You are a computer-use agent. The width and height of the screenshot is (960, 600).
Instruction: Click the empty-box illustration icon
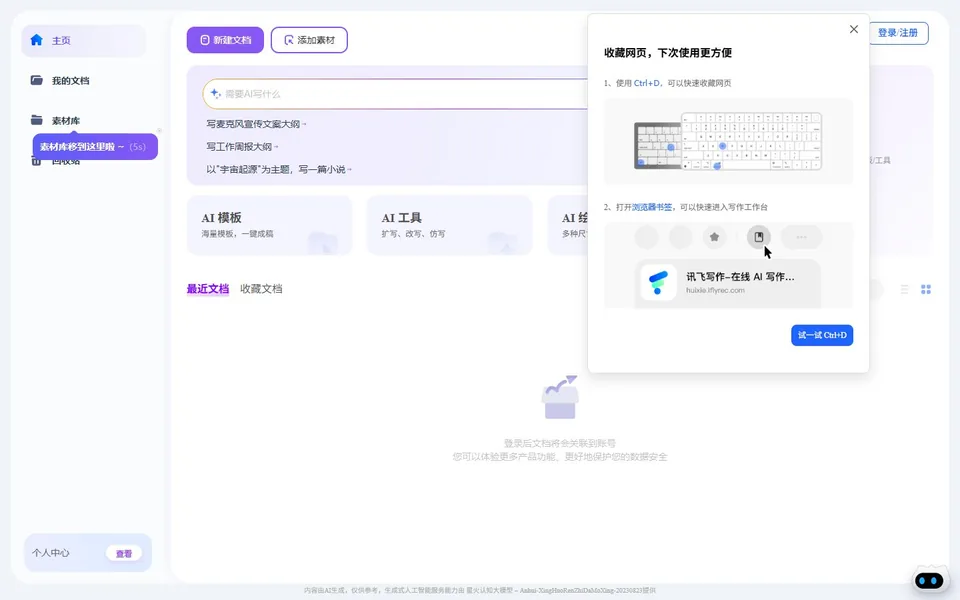[x=560, y=397]
